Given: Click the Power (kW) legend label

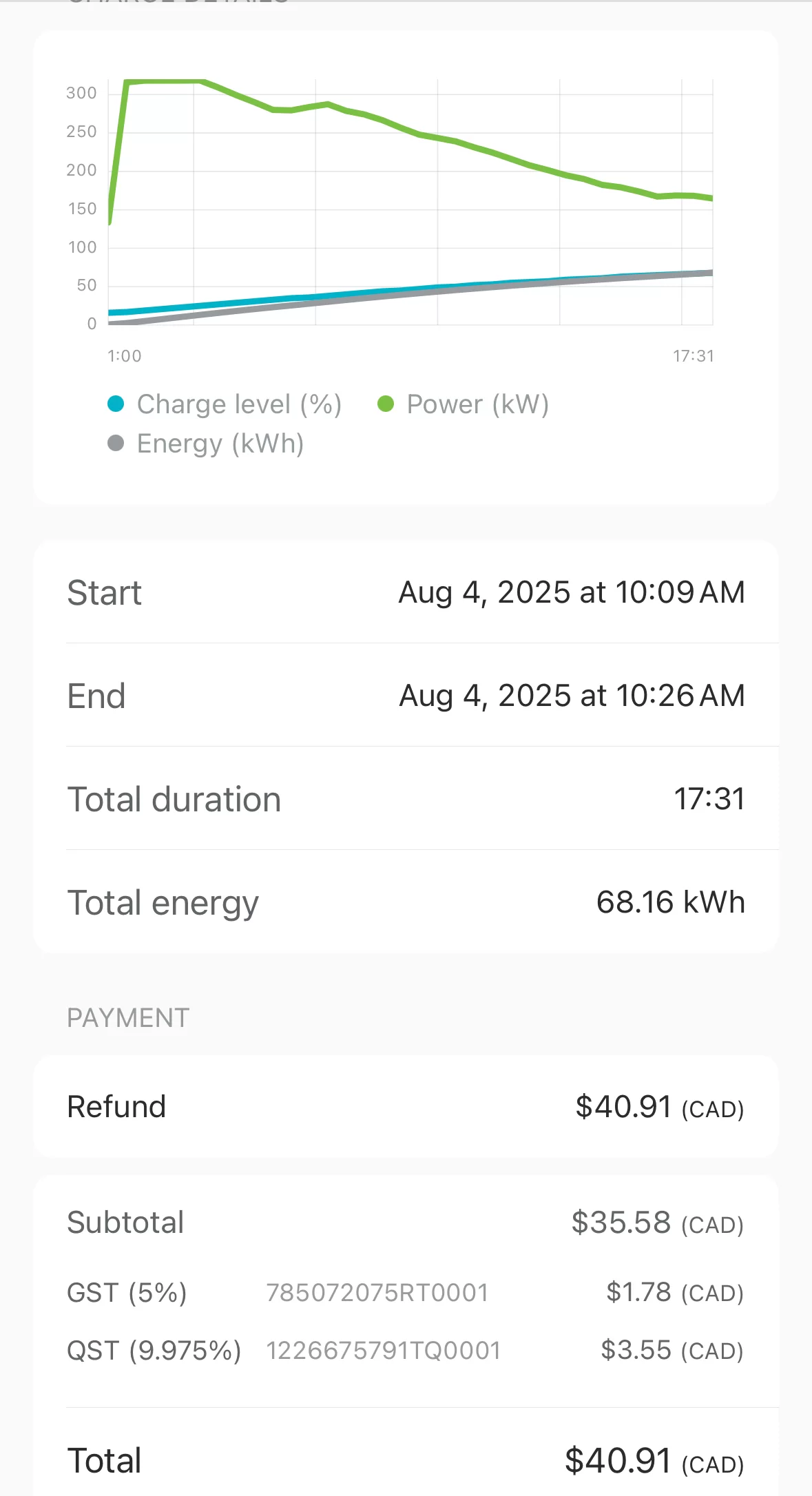Looking at the screenshot, I should [x=478, y=404].
